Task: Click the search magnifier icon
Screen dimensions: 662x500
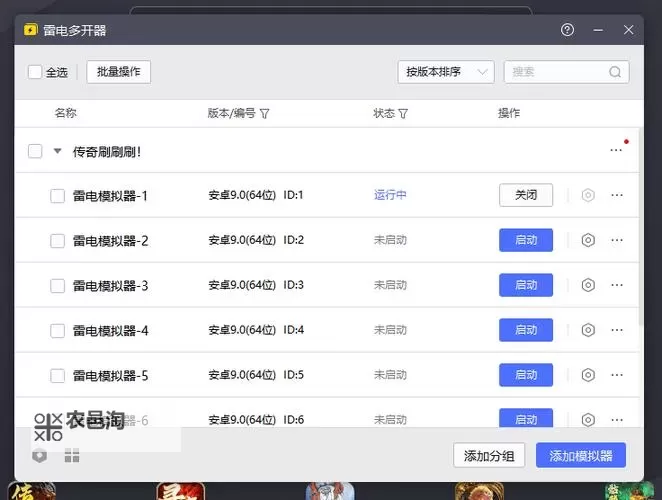Action: (x=616, y=72)
